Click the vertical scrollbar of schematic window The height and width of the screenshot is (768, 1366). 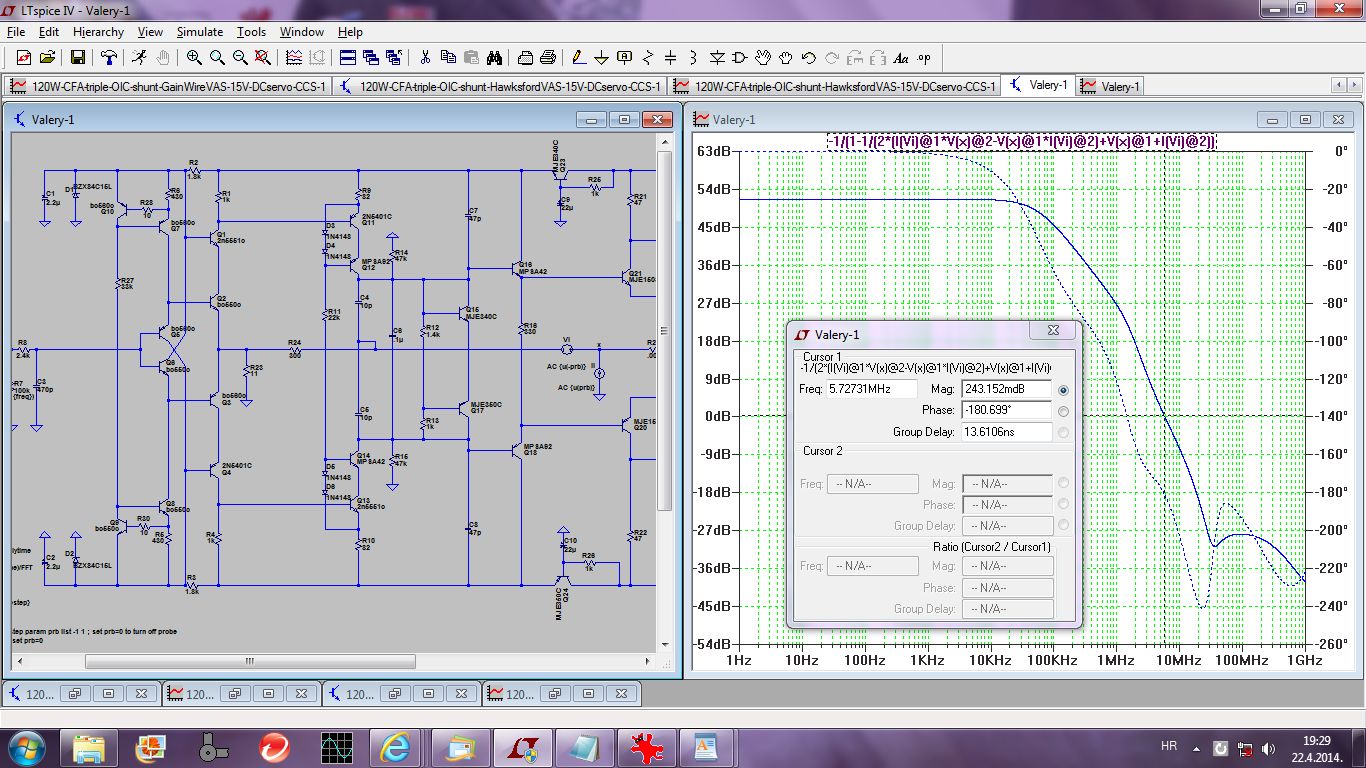(666, 393)
